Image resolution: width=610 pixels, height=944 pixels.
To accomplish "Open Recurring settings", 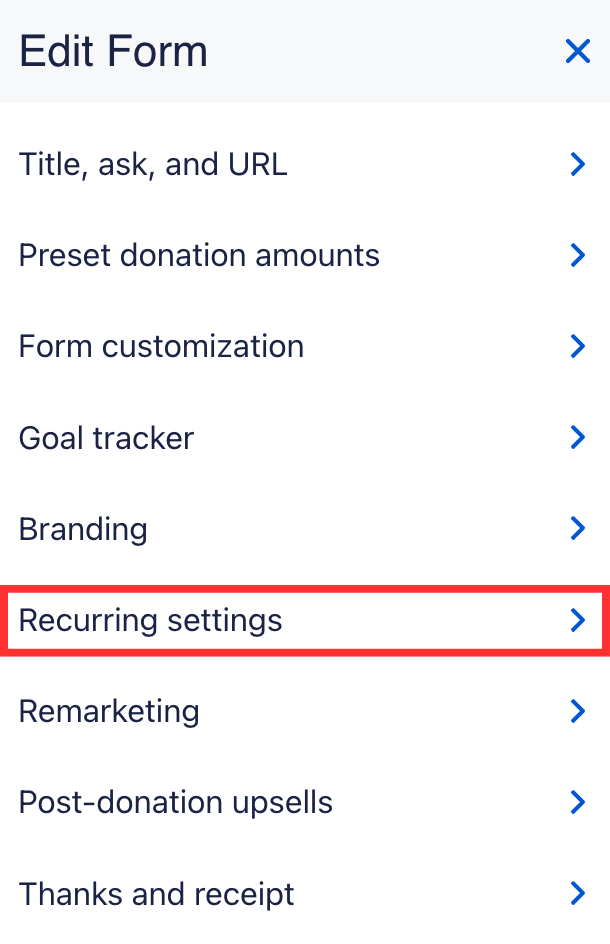I will pos(151,620).
